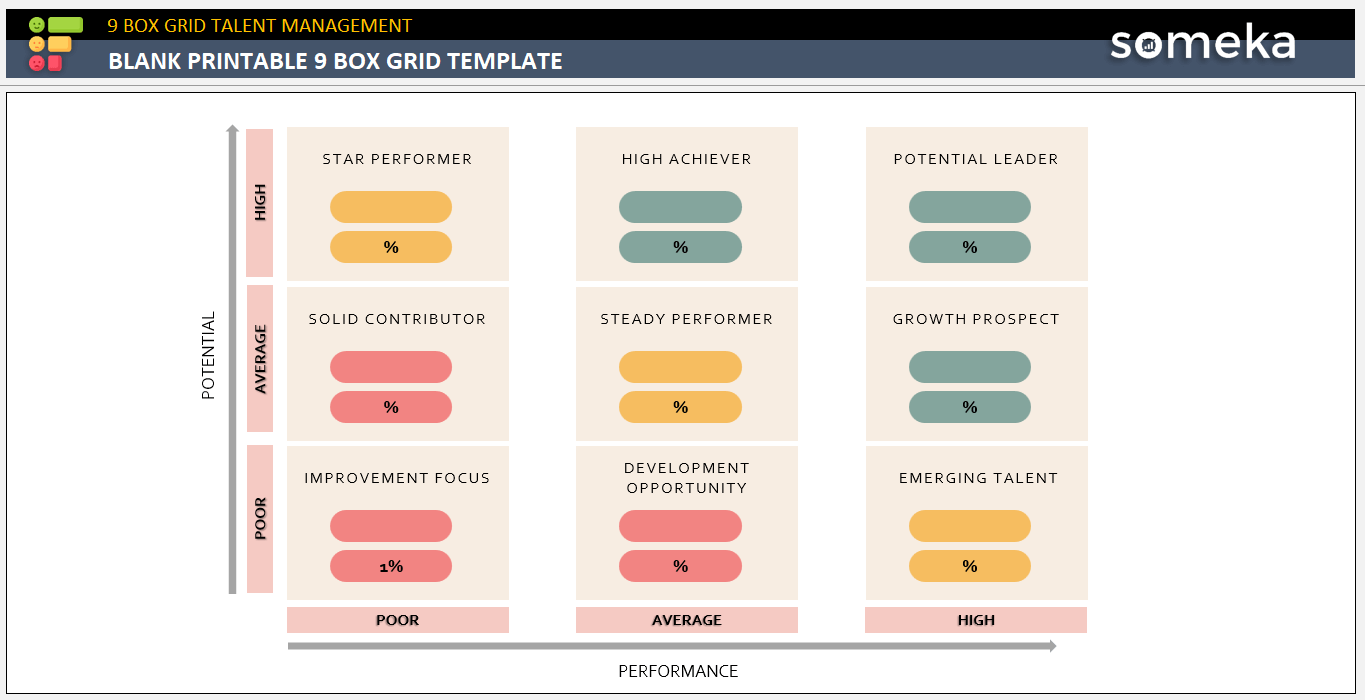This screenshot has height=700, width=1365.
Task: Click the Star Performer percentage pill
Action: coord(391,247)
